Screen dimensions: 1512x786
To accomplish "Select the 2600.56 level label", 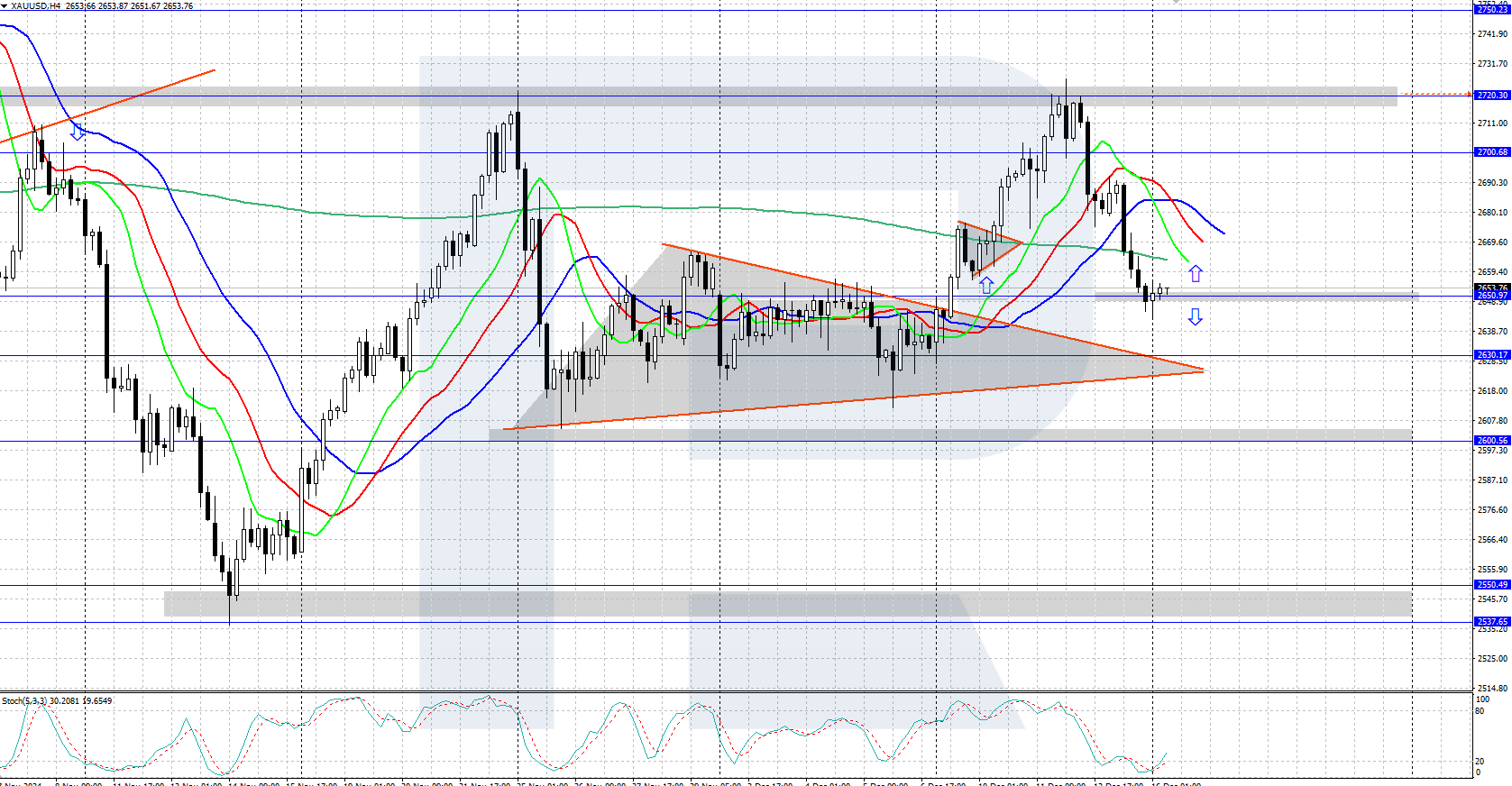I will 1492,441.
